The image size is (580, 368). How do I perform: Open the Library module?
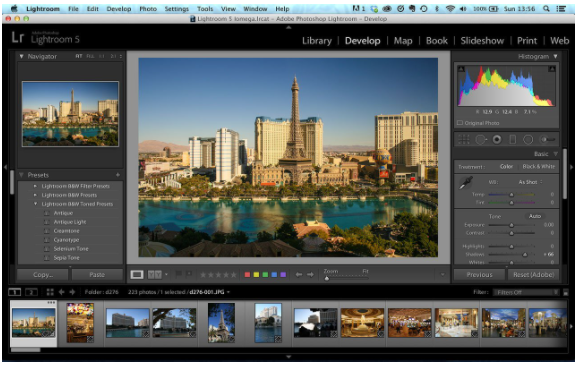tap(317, 41)
